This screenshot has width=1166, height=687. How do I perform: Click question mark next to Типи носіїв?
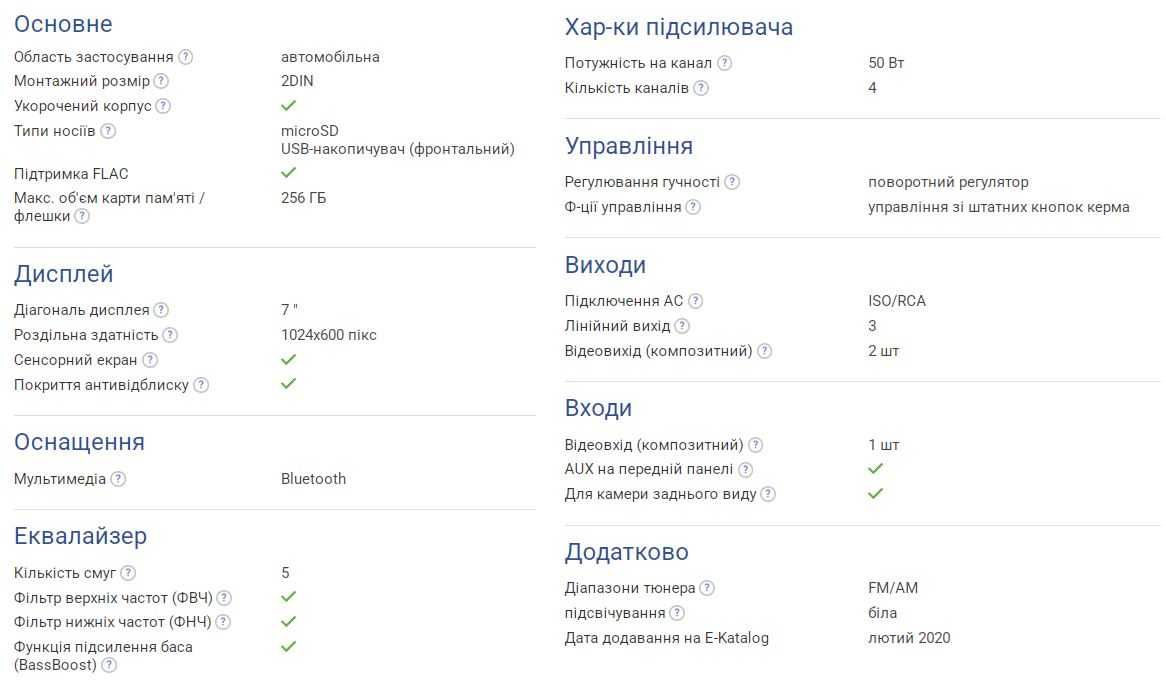108,131
